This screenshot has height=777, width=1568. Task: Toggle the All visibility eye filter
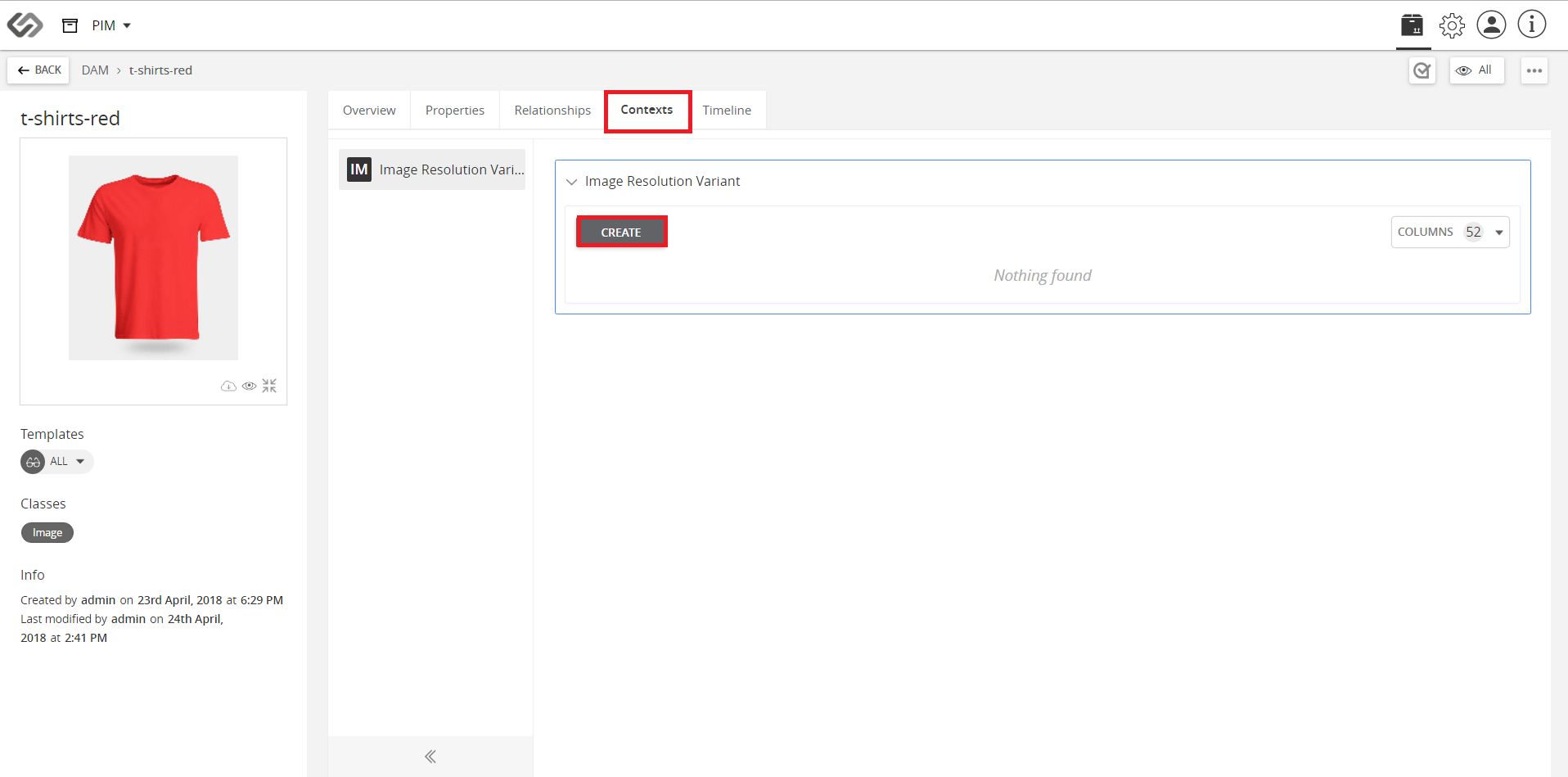coord(1476,70)
